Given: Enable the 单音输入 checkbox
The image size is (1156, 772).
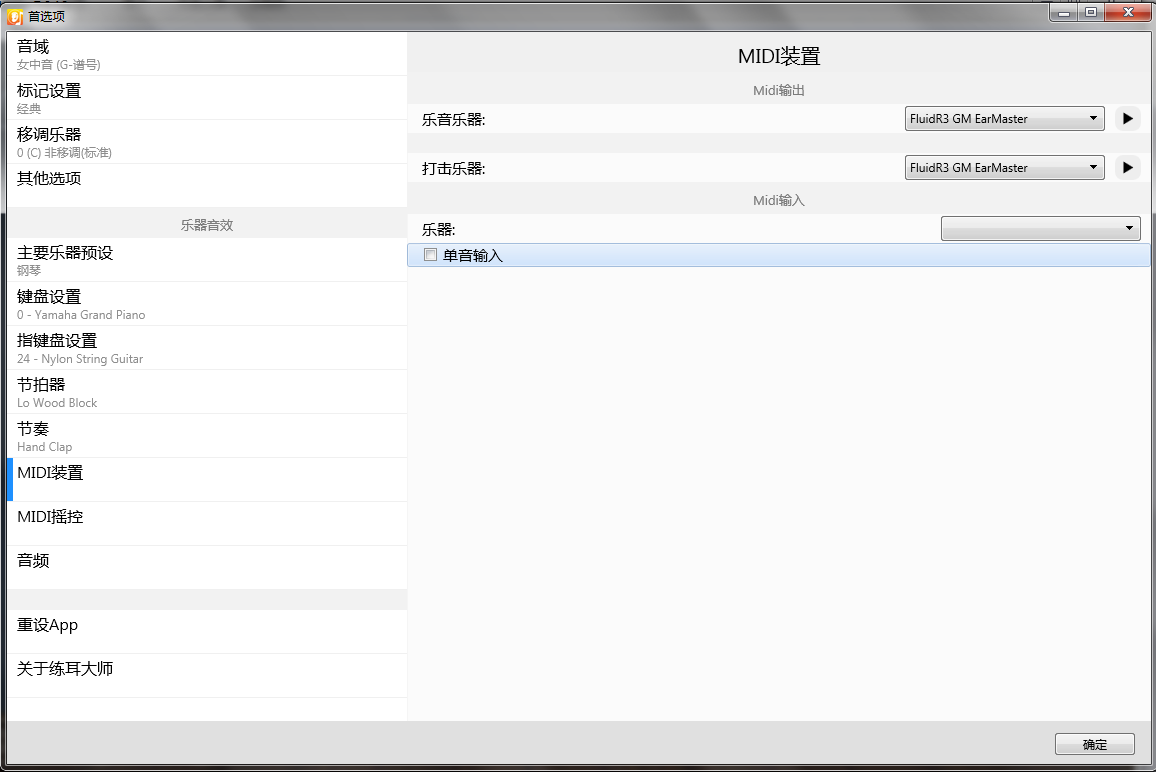Looking at the screenshot, I should click(431, 255).
